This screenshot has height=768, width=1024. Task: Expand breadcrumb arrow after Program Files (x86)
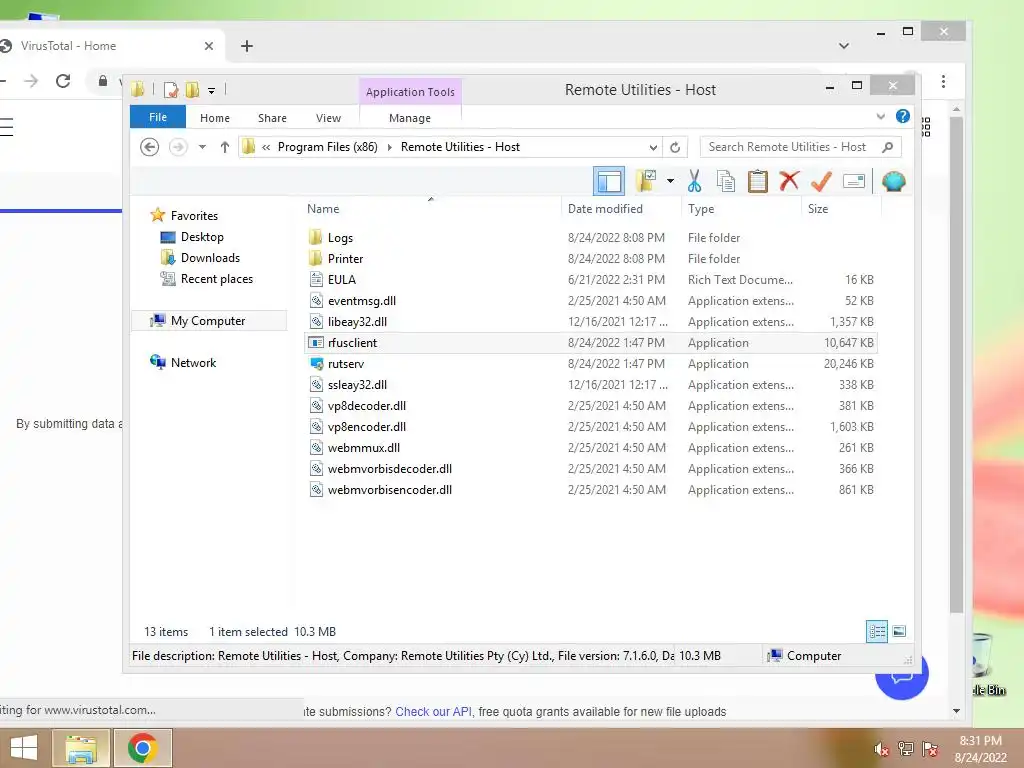tap(390, 147)
